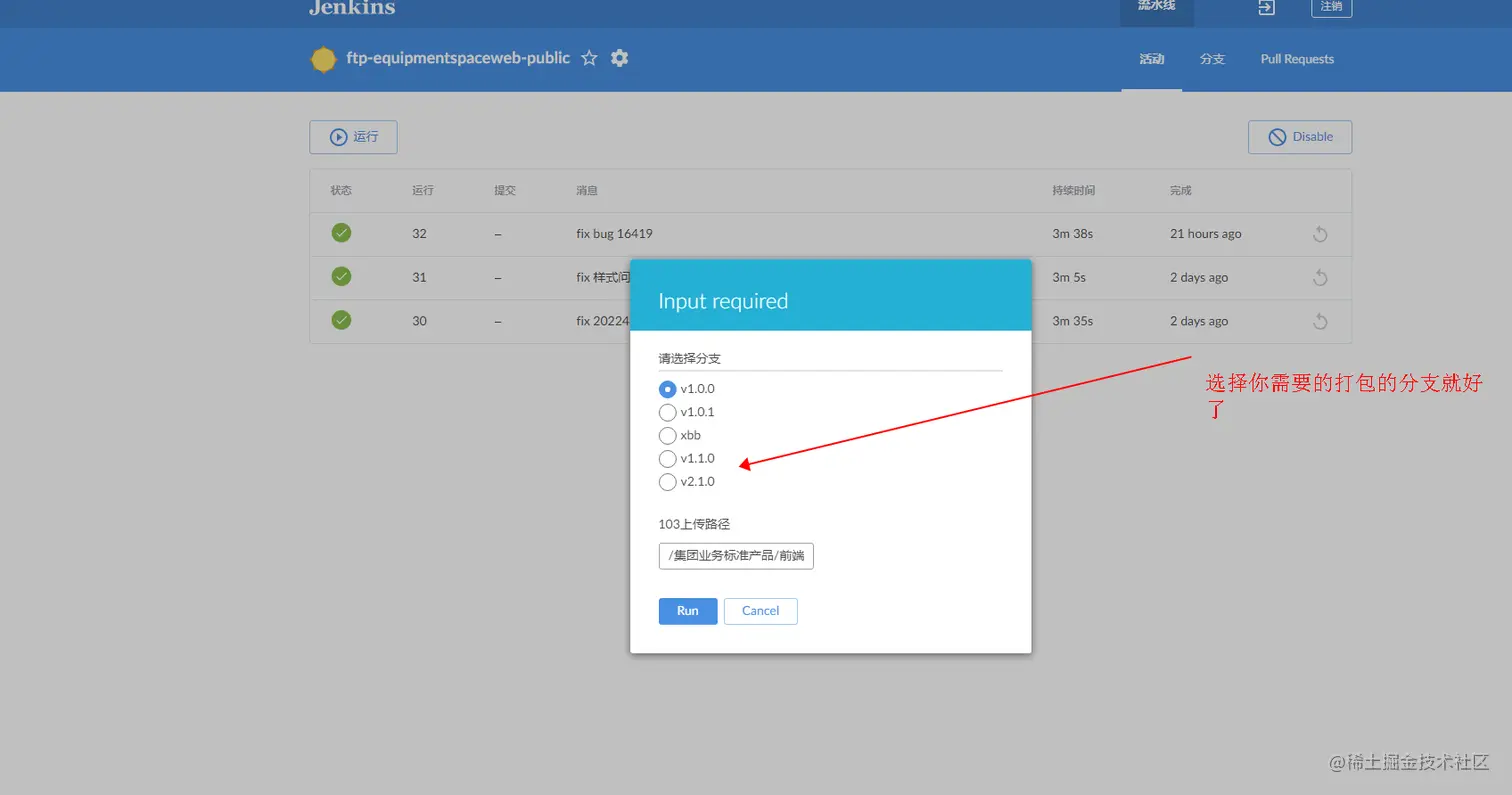Click duration 3m 35s cell
The image size is (1512, 795).
[1073, 321]
